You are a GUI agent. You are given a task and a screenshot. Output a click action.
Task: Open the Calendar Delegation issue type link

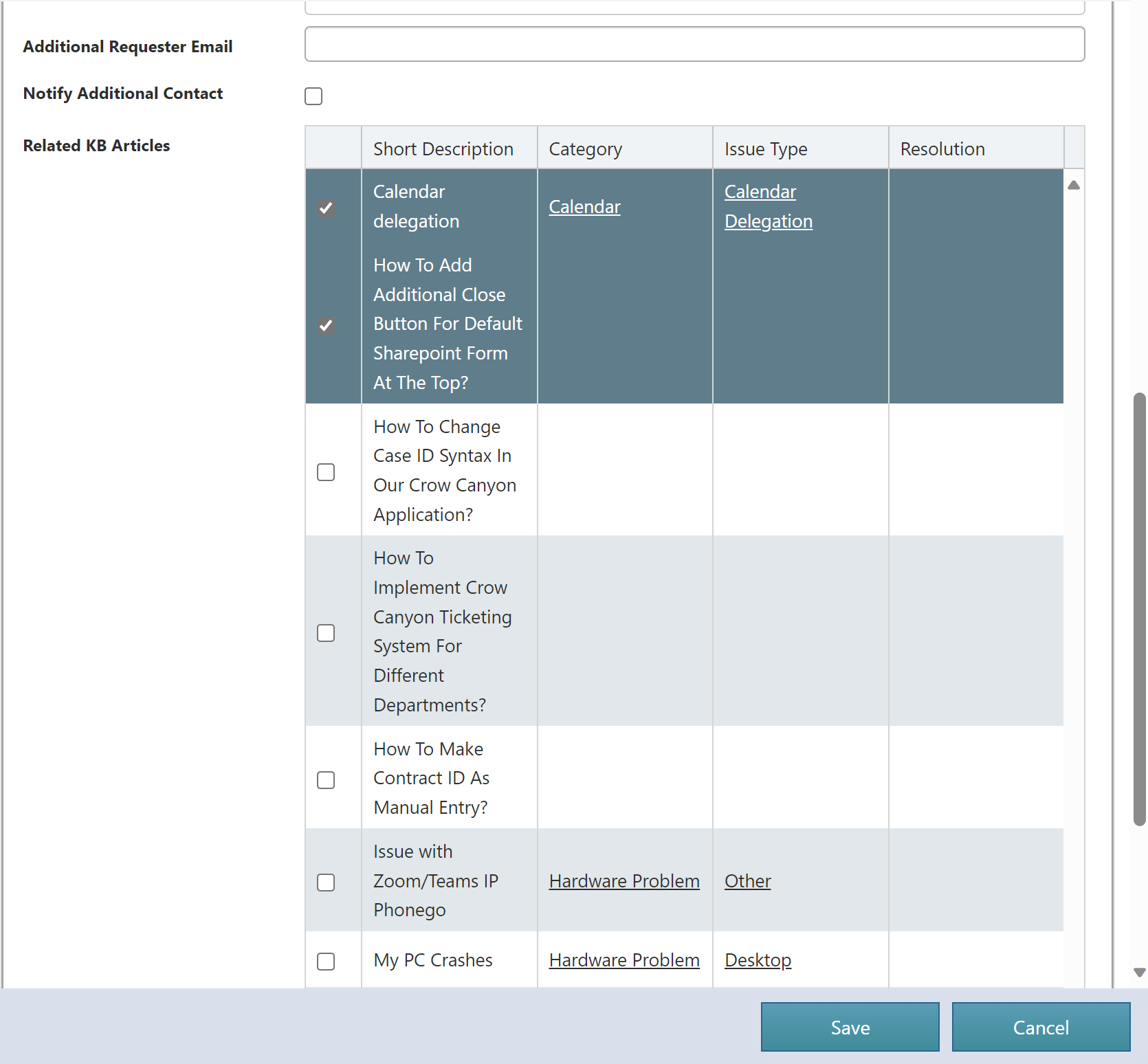[x=768, y=207]
